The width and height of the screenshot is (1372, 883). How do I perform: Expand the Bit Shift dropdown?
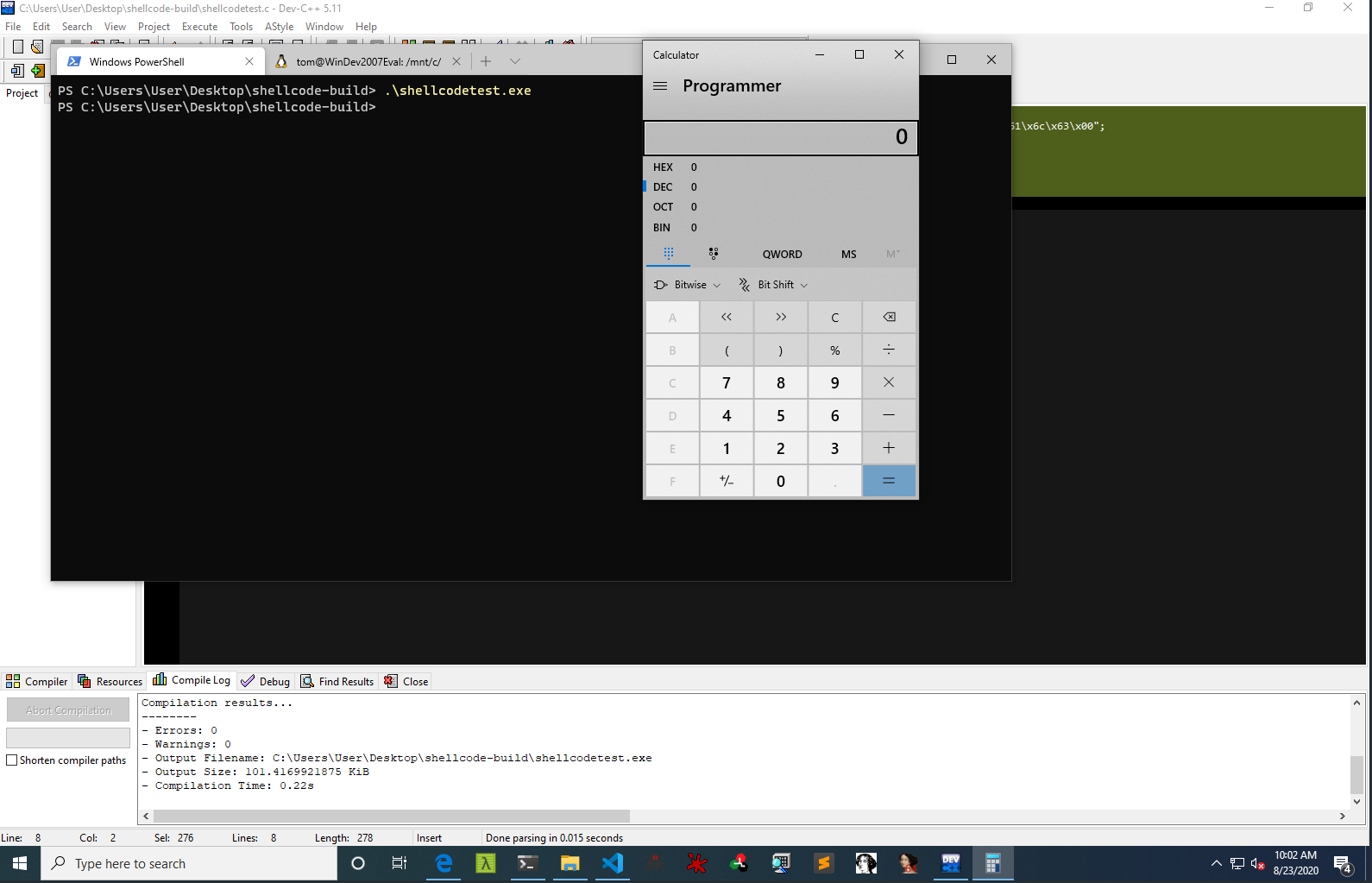(773, 285)
